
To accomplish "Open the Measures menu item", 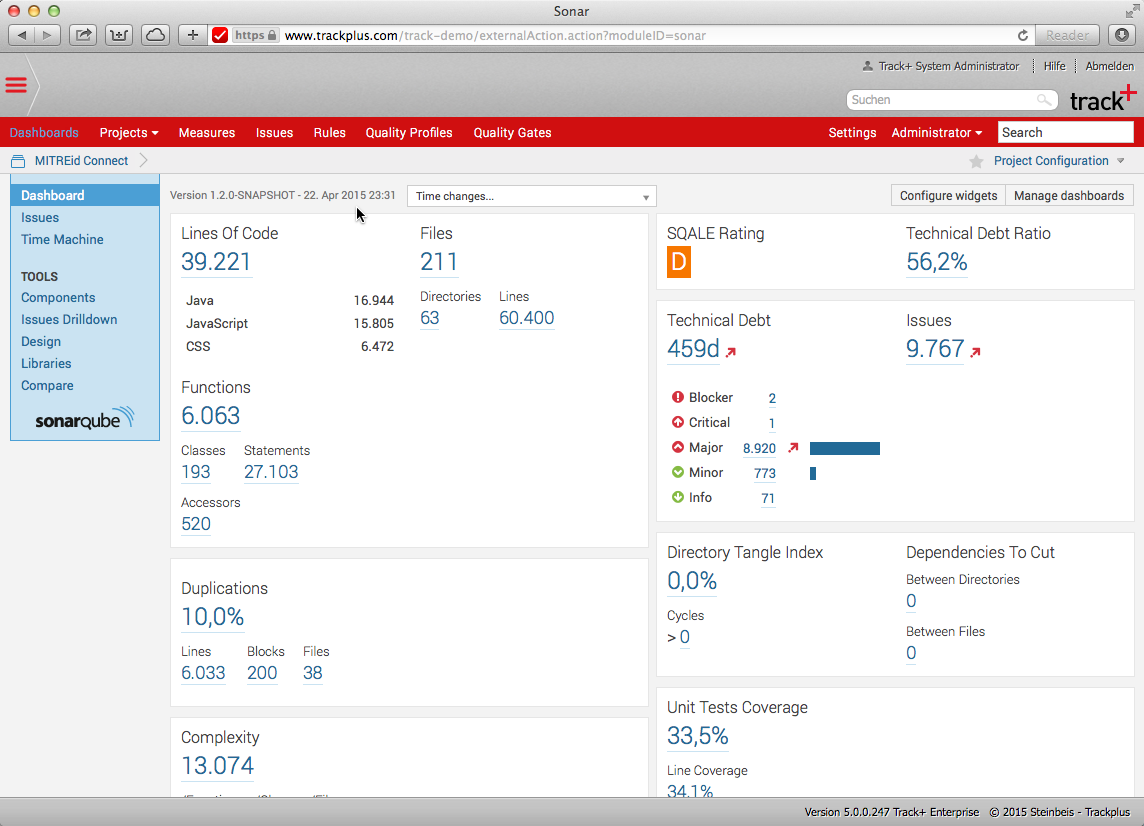I will (x=206, y=132).
